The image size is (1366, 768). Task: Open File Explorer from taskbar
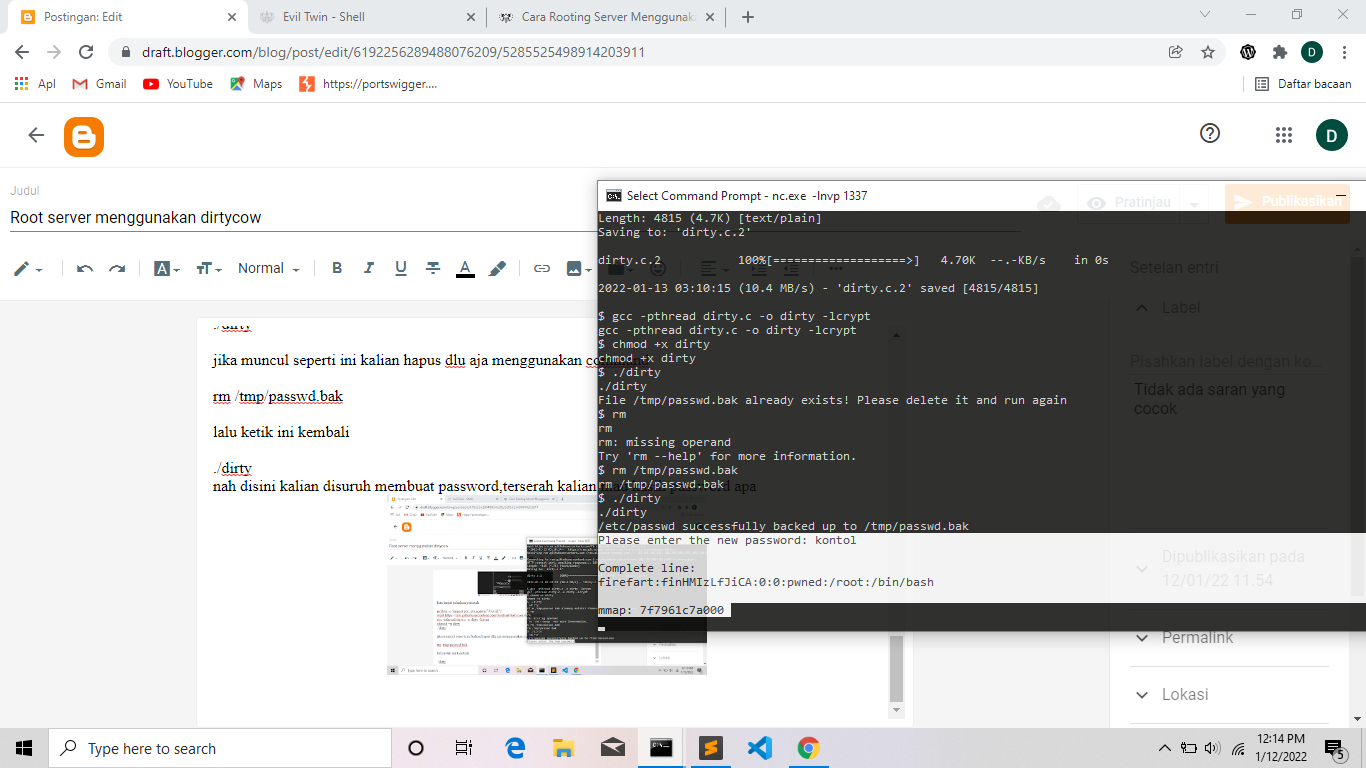coord(564,748)
